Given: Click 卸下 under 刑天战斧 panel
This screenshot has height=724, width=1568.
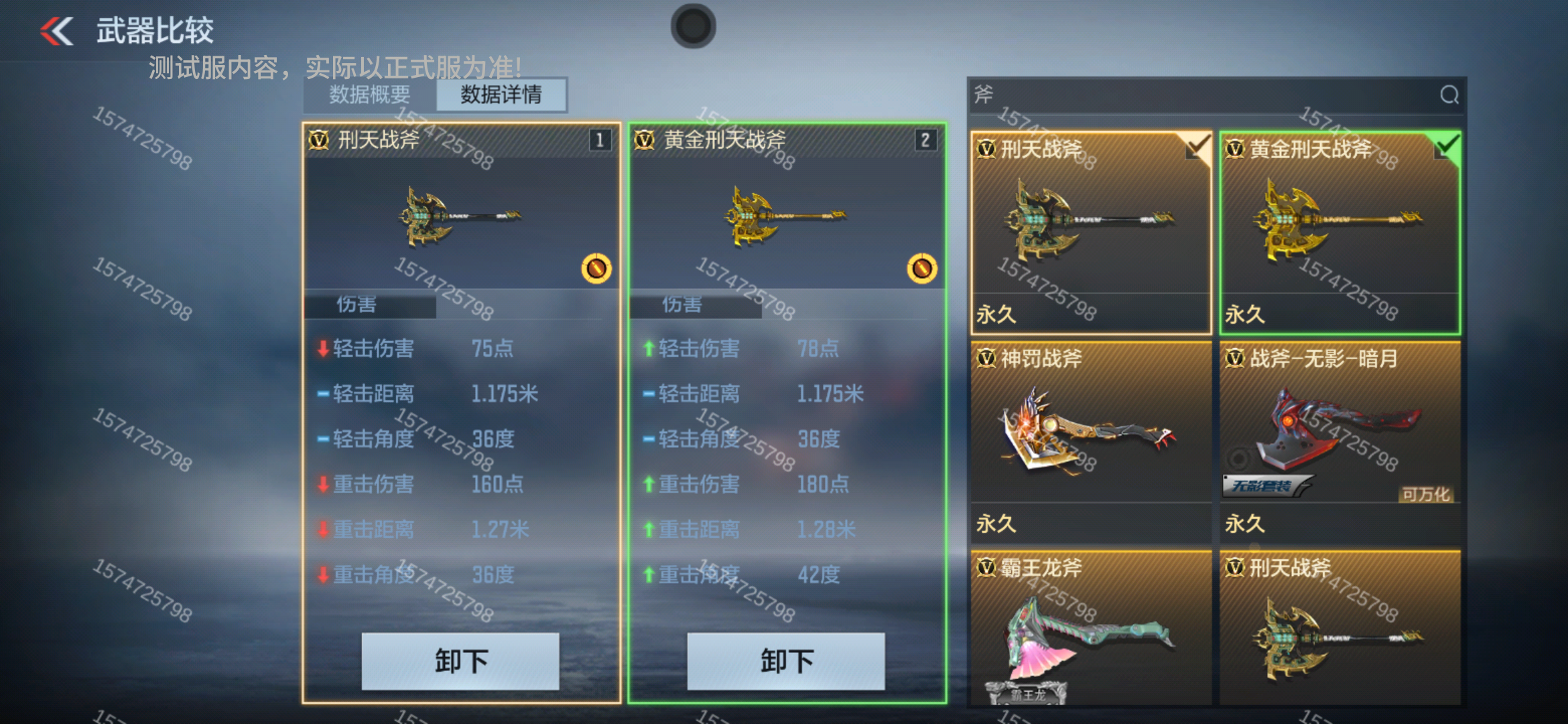Looking at the screenshot, I should (x=460, y=661).
